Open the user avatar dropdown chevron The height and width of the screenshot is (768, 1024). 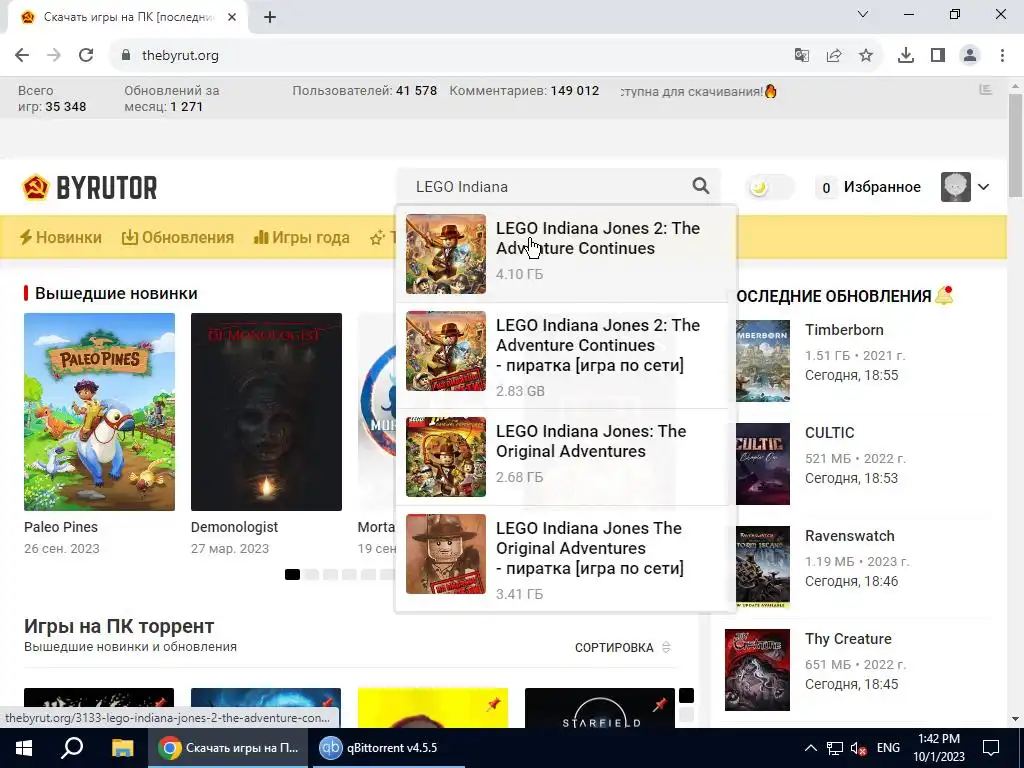pyautogui.click(x=984, y=187)
